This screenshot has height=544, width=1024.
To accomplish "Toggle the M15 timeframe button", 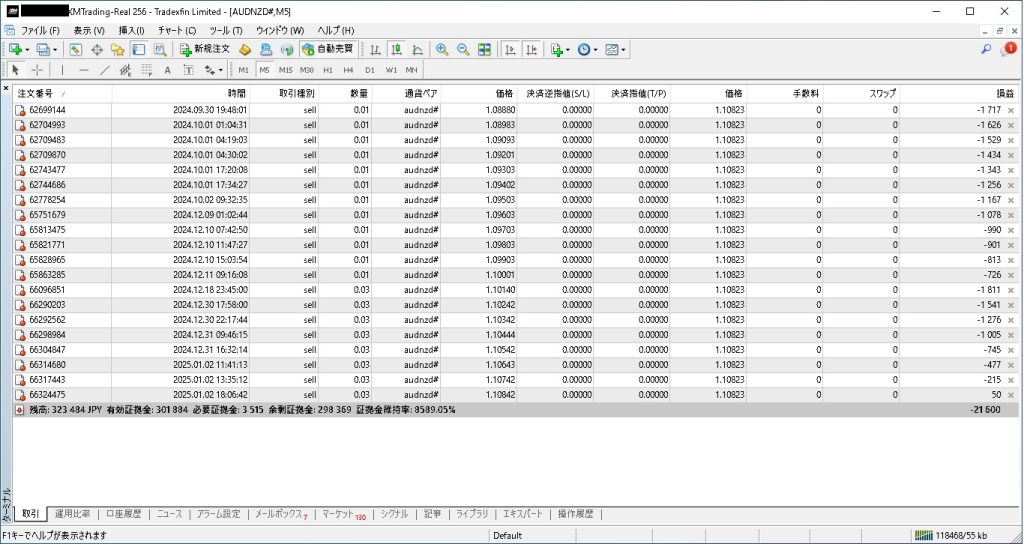I will 285,70.
